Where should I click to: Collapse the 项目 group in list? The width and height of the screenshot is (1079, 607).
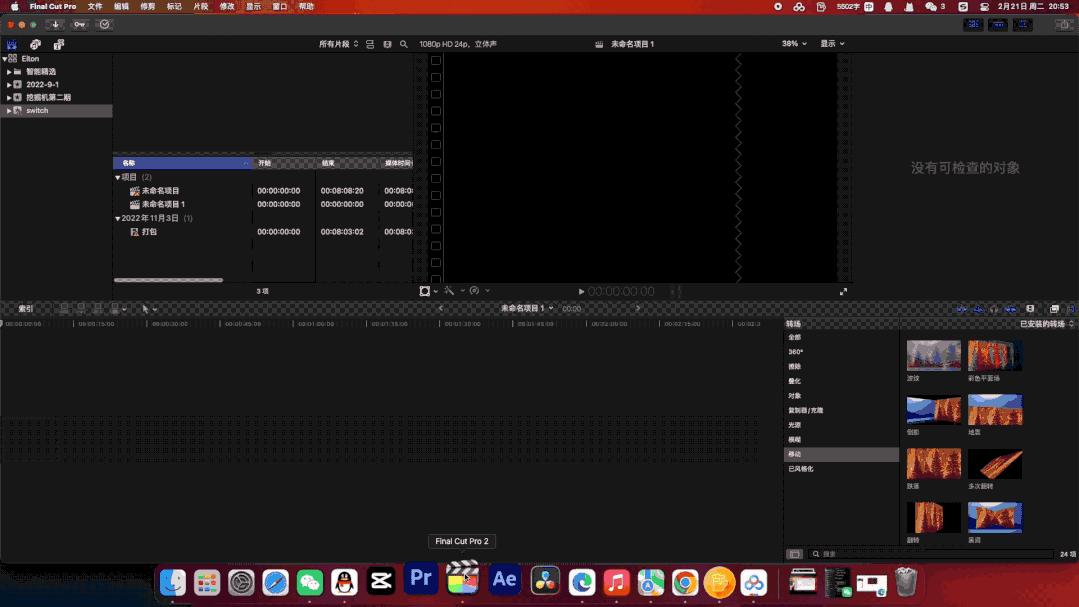click(x=117, y=177)
